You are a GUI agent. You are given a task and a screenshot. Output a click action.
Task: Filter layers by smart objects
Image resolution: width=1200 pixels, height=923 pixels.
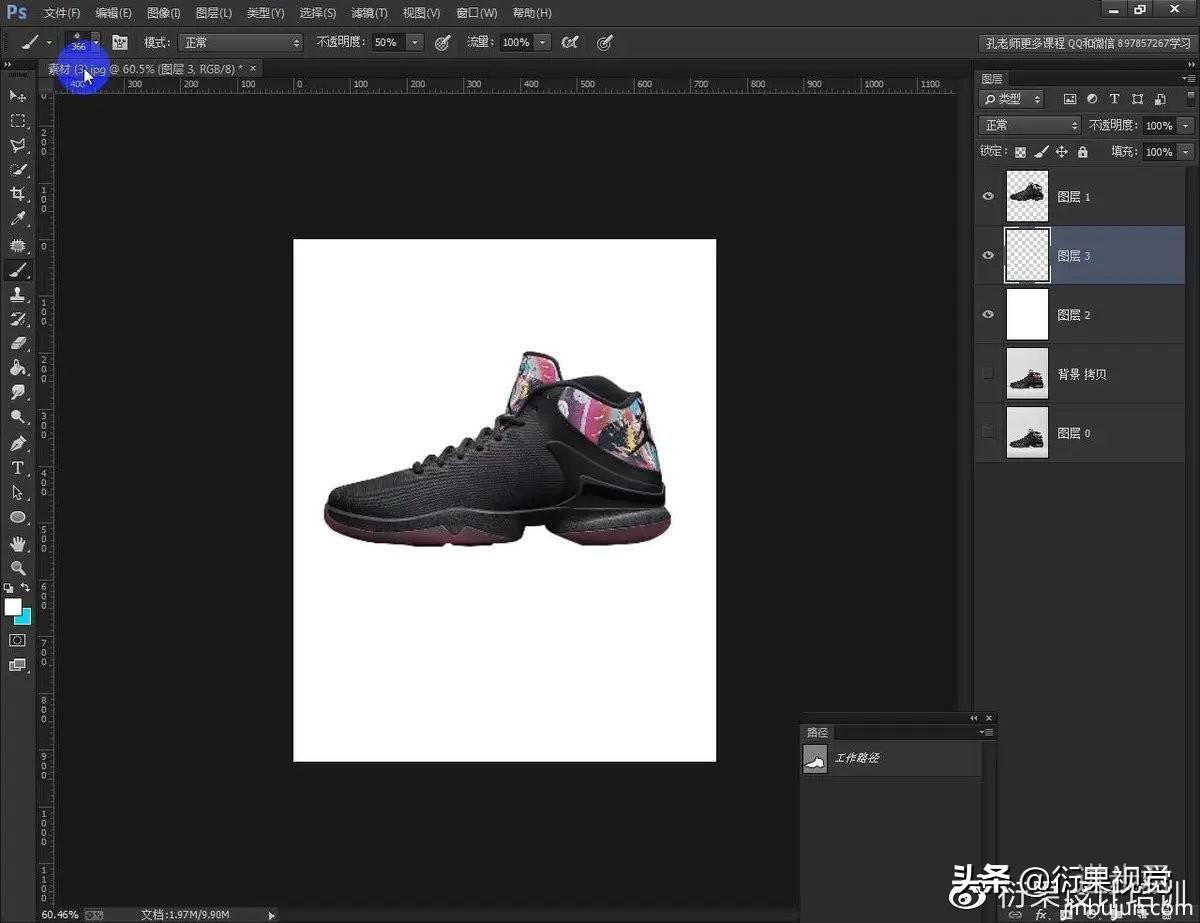point(1159,99)
